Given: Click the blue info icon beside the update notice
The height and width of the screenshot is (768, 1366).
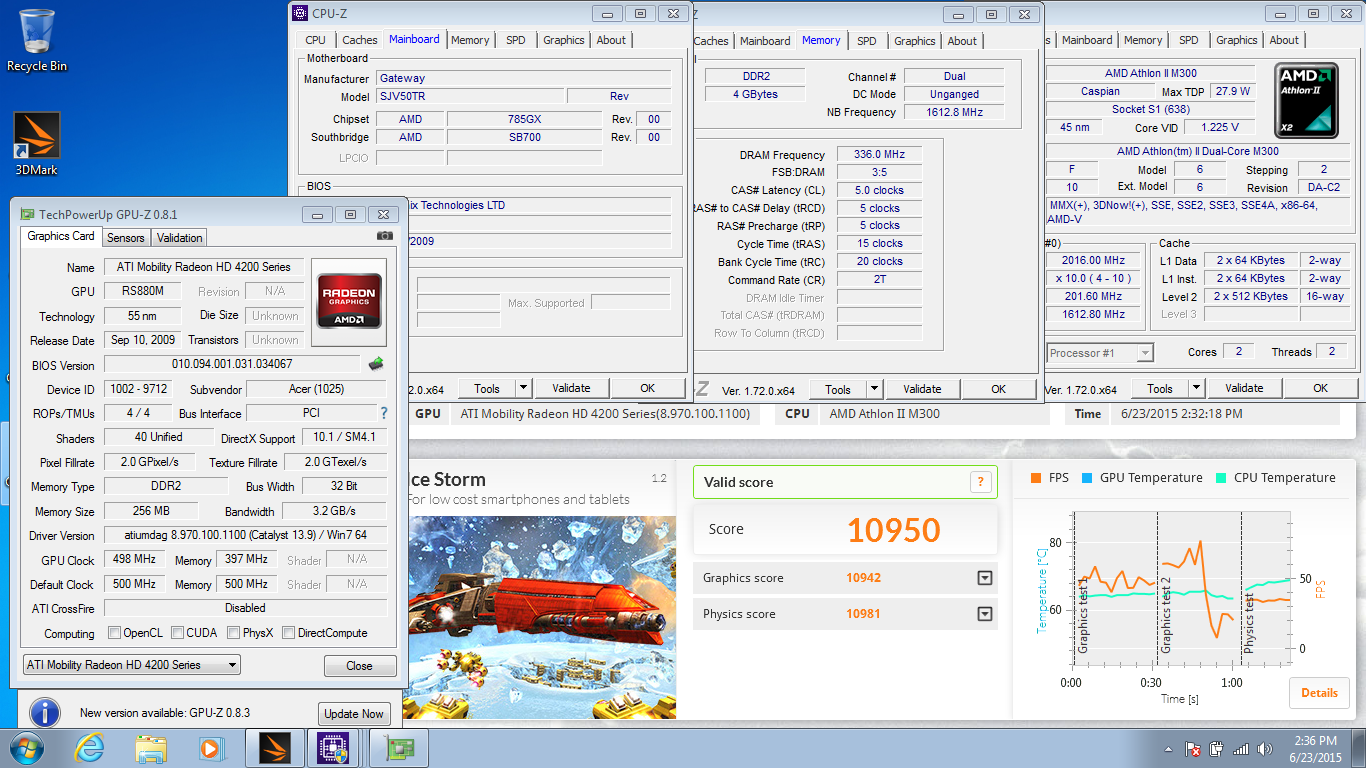Looking at the screenshot, I should pyautogui.click(x=45, y=713).
